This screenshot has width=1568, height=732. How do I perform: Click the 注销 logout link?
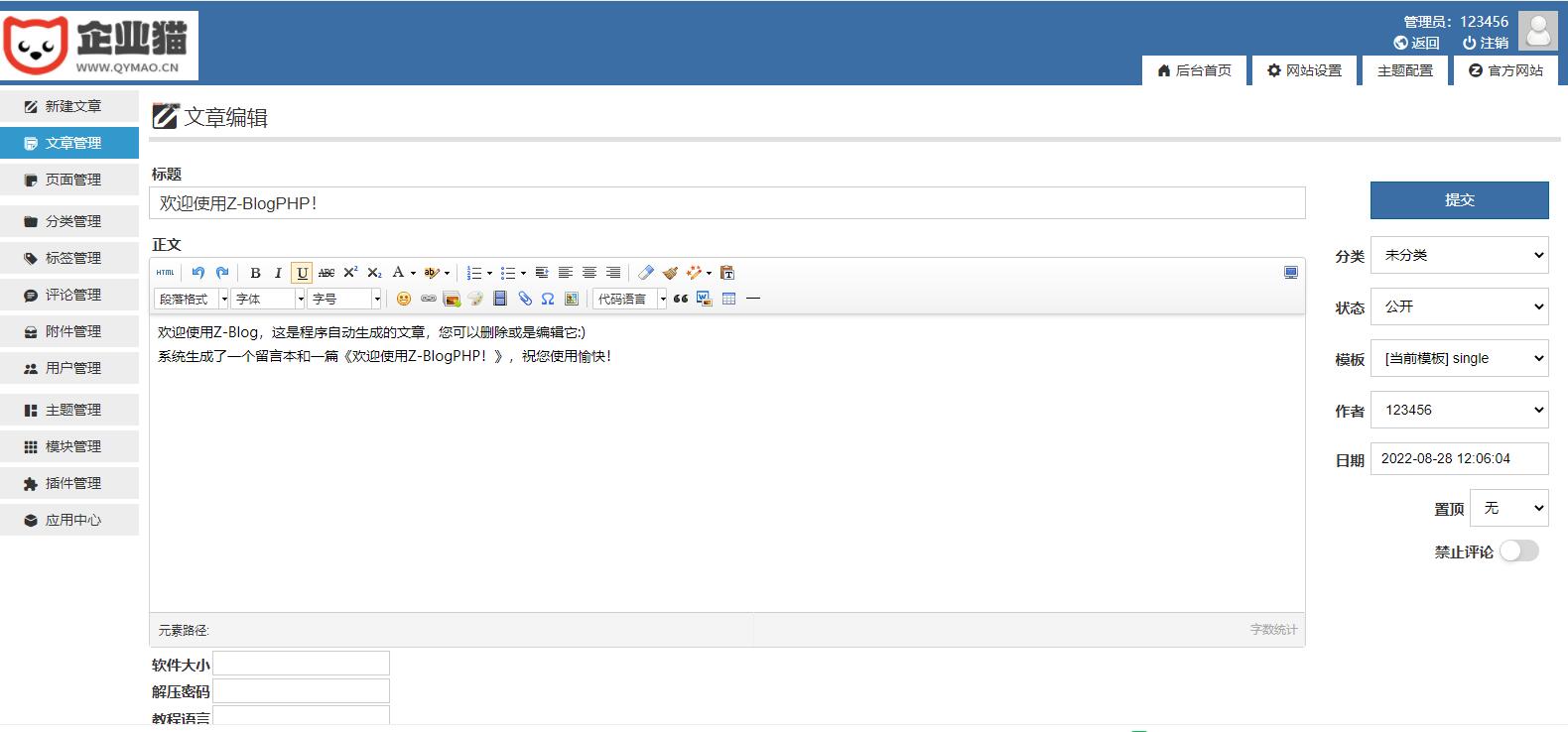click(x=1486, y=43)
